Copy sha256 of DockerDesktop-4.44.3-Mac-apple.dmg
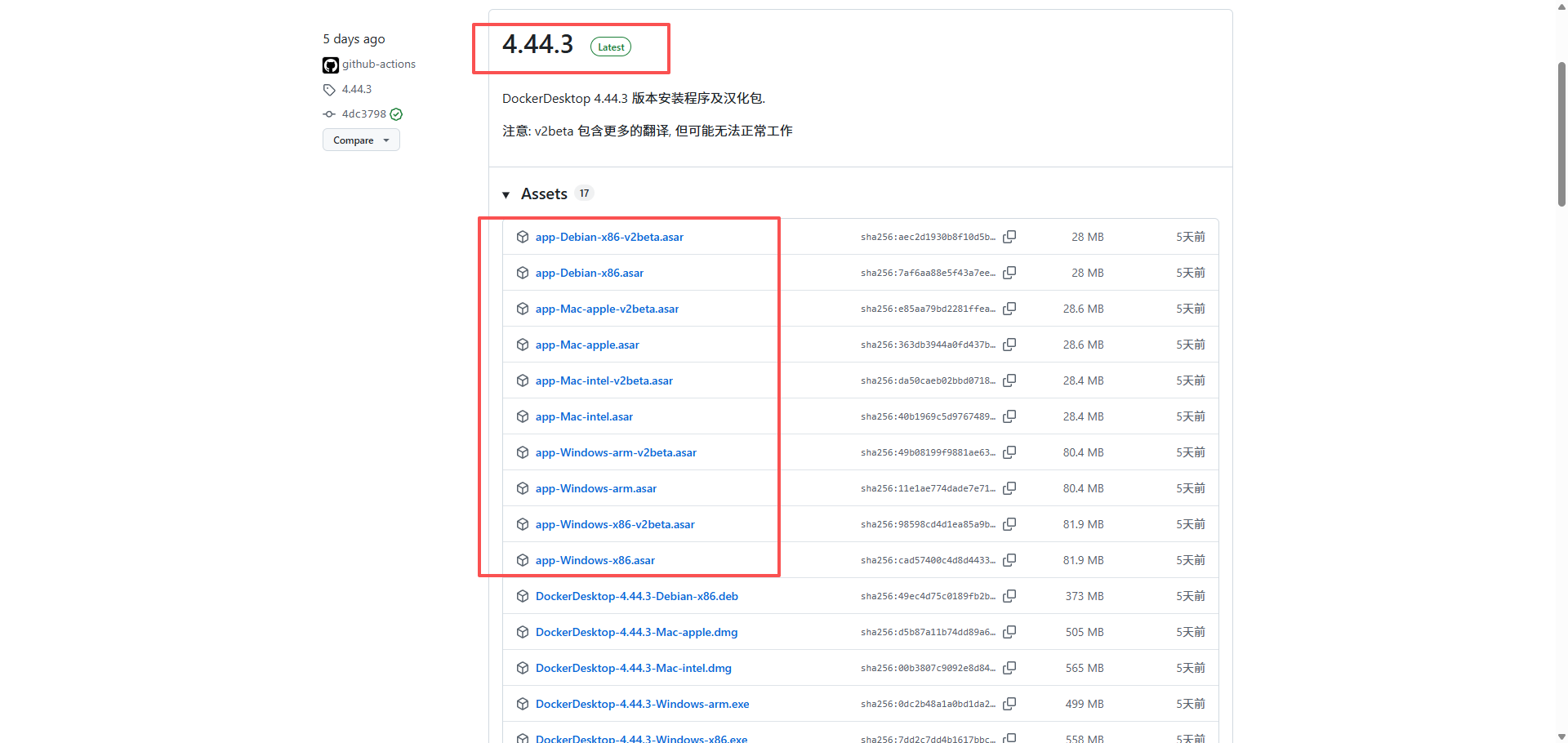This screenshot has width=1568, height=743. click(x=1009, y=632)
